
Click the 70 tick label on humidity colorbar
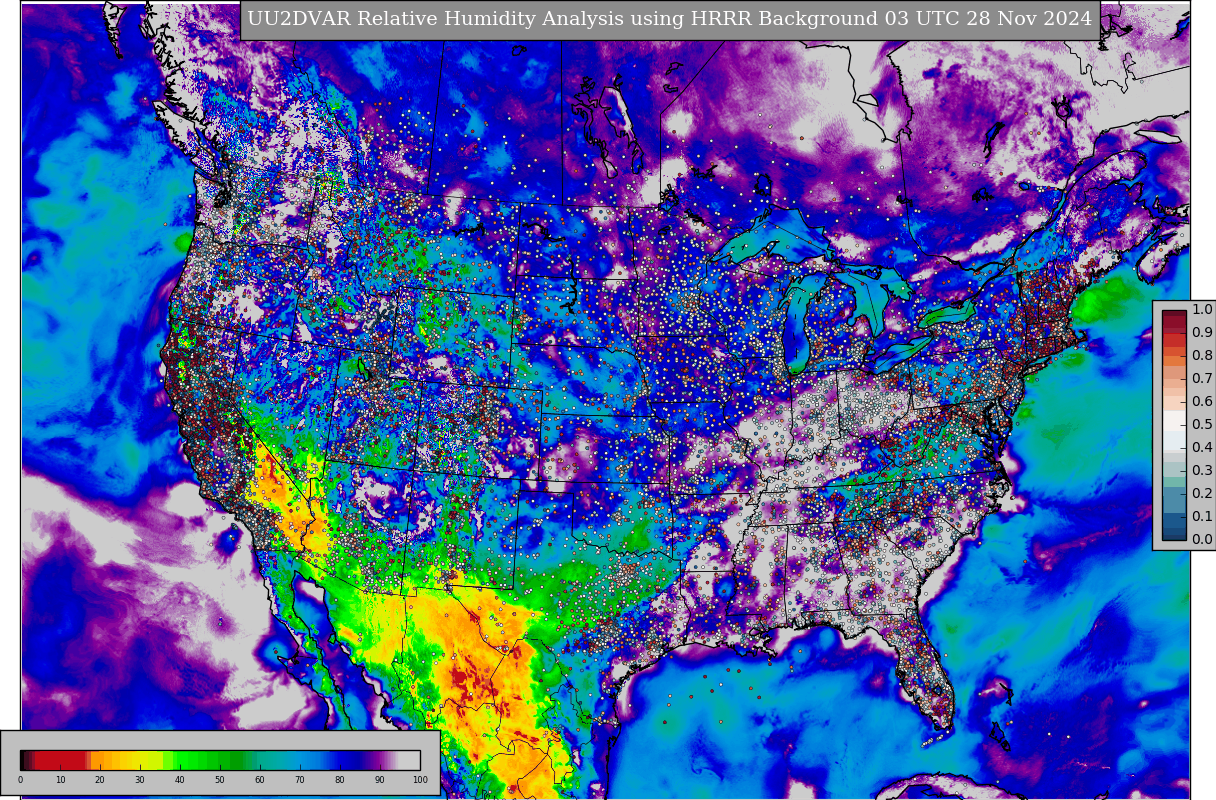tap(300, 780)
